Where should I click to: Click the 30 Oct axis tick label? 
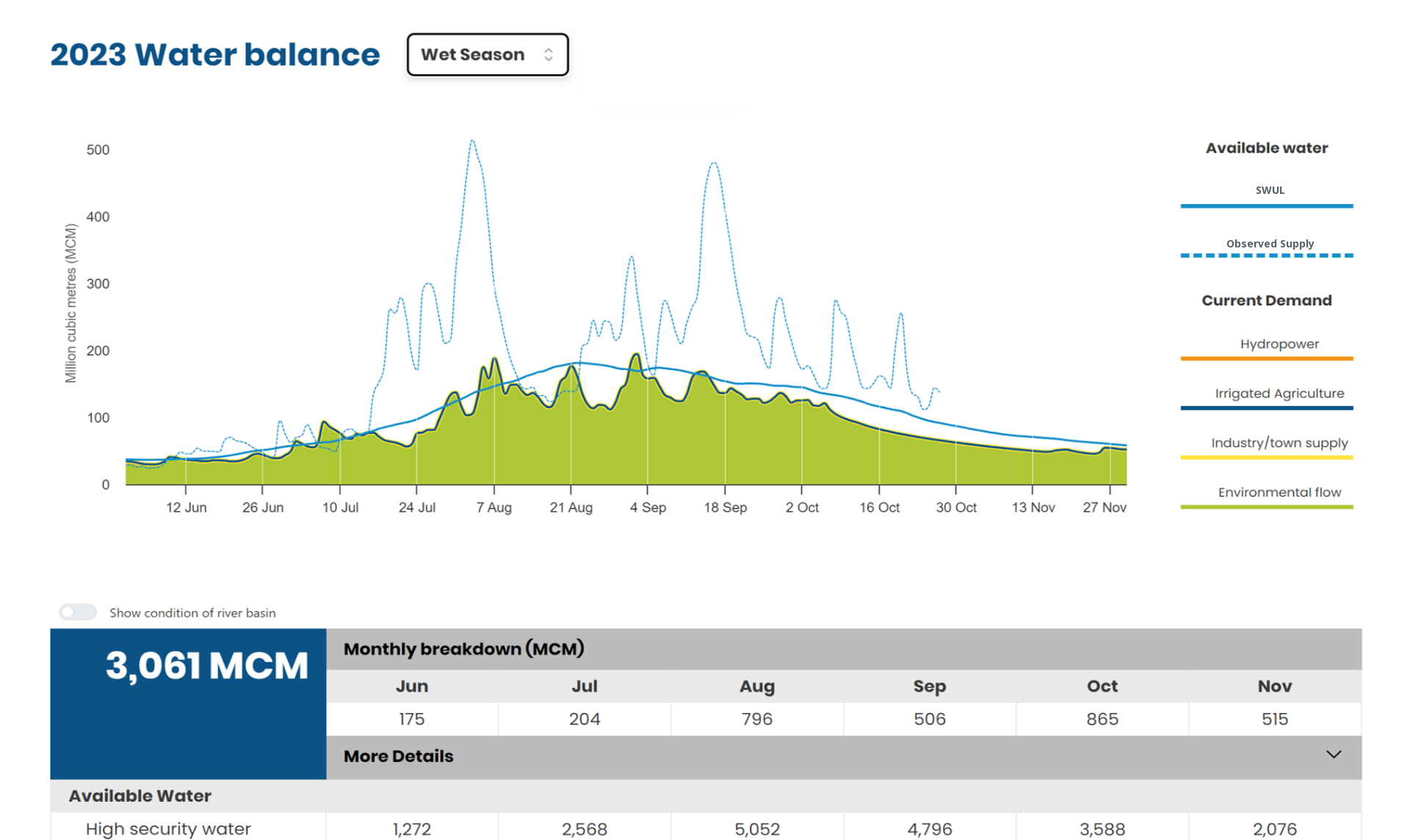click(956, 507)
